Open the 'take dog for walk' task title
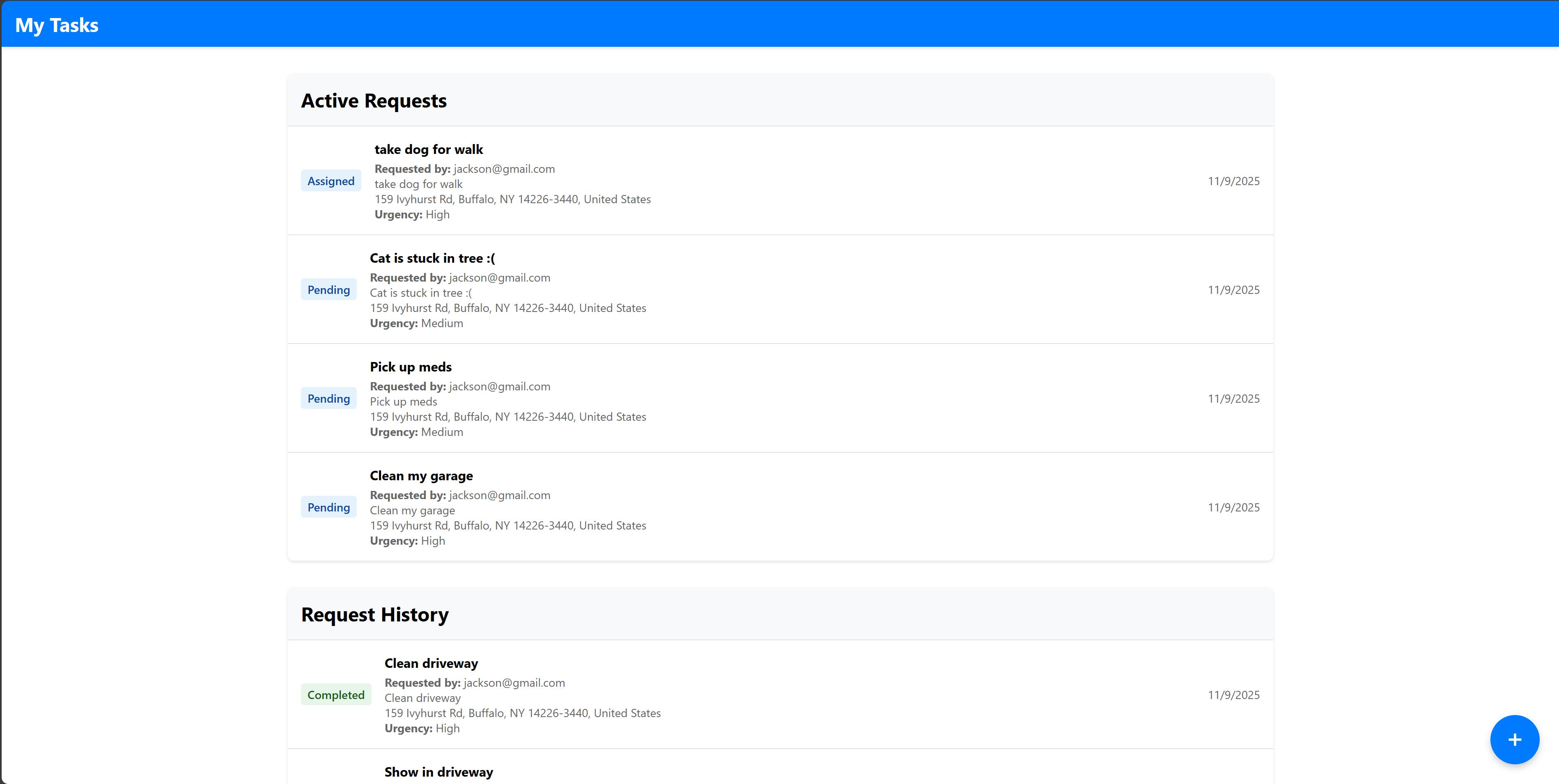Image resolution: width=1559 pixels, height=784 pixels. click(x=428, y=149)
